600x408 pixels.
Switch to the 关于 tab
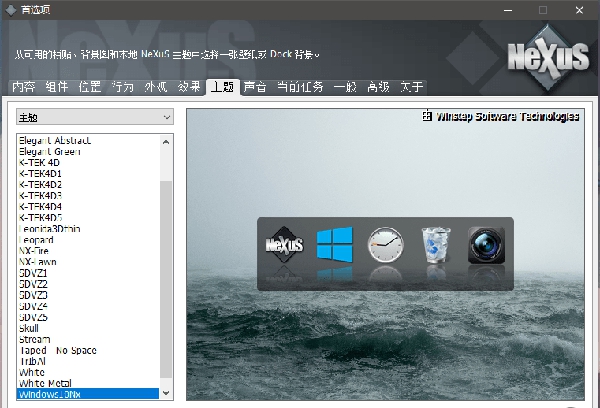(412, 87)
